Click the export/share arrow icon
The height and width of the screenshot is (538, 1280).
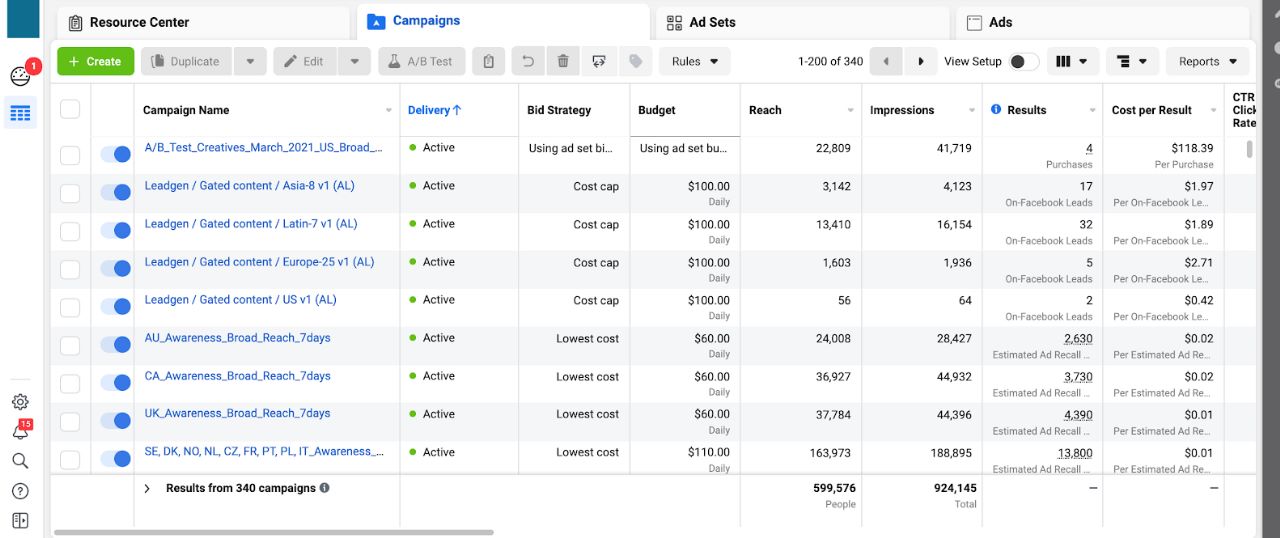point(599,61)
